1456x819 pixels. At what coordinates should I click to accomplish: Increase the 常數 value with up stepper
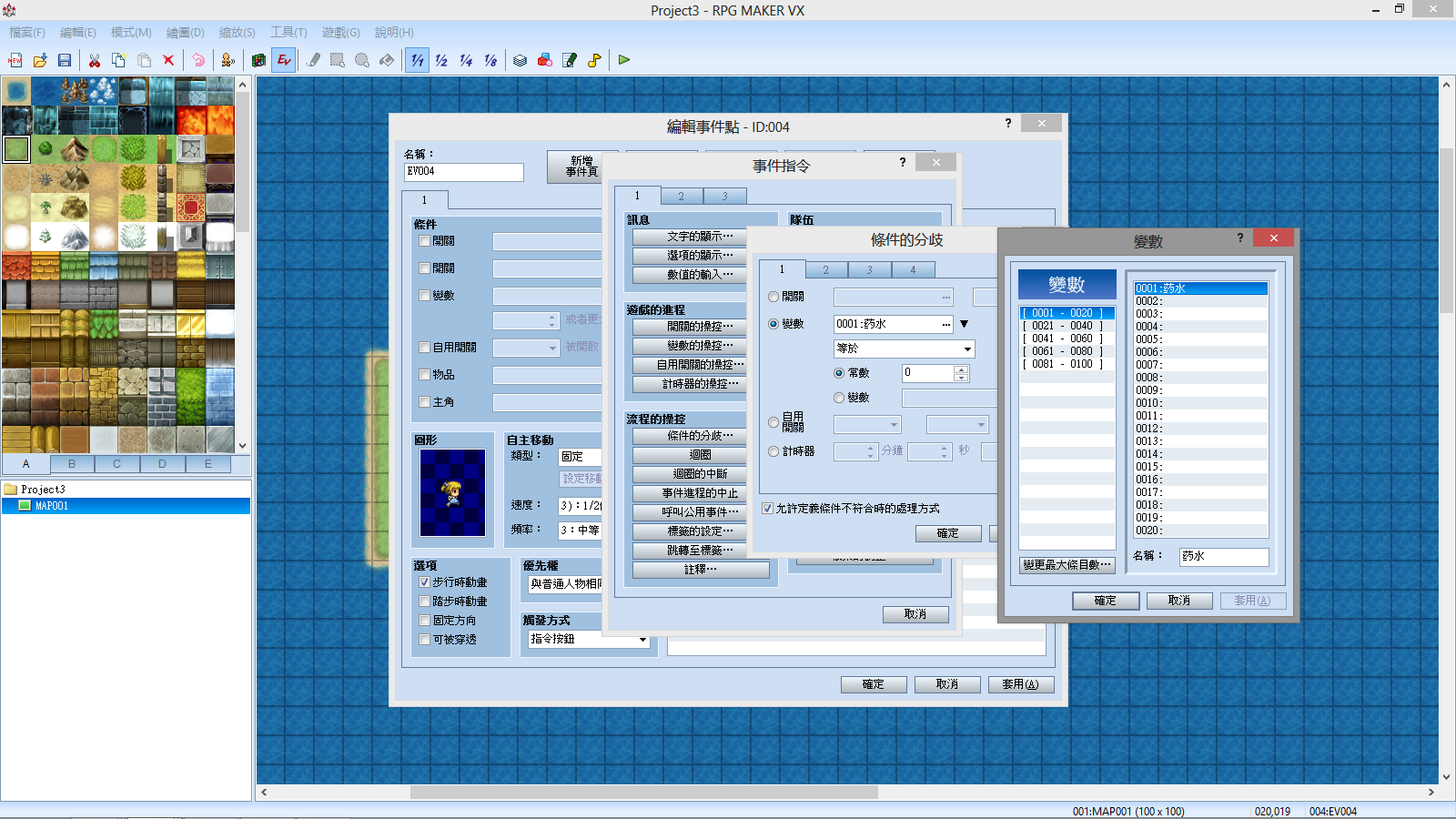tap(961, 369)
